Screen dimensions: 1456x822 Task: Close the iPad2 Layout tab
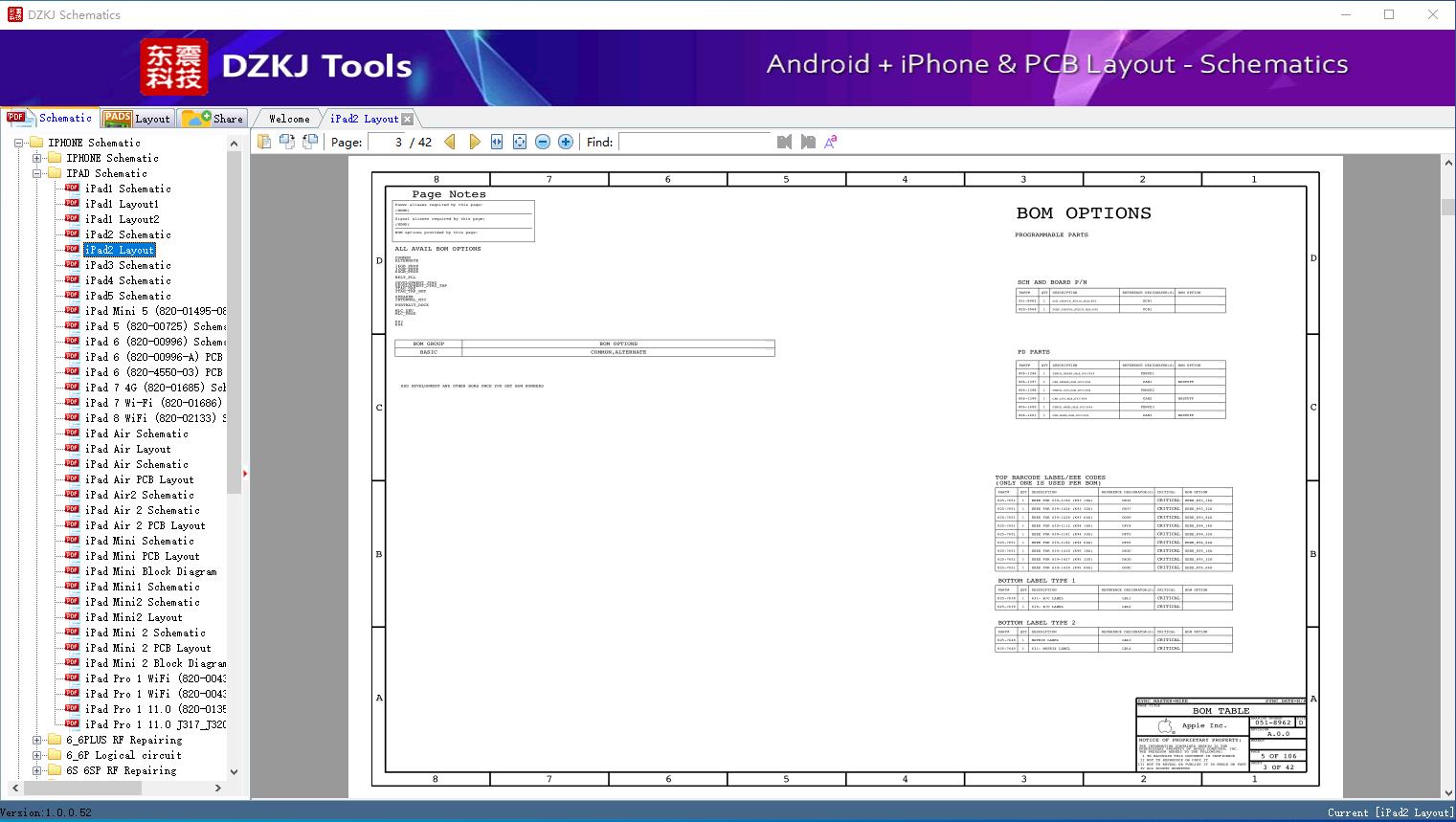click(x=407, y=119)
